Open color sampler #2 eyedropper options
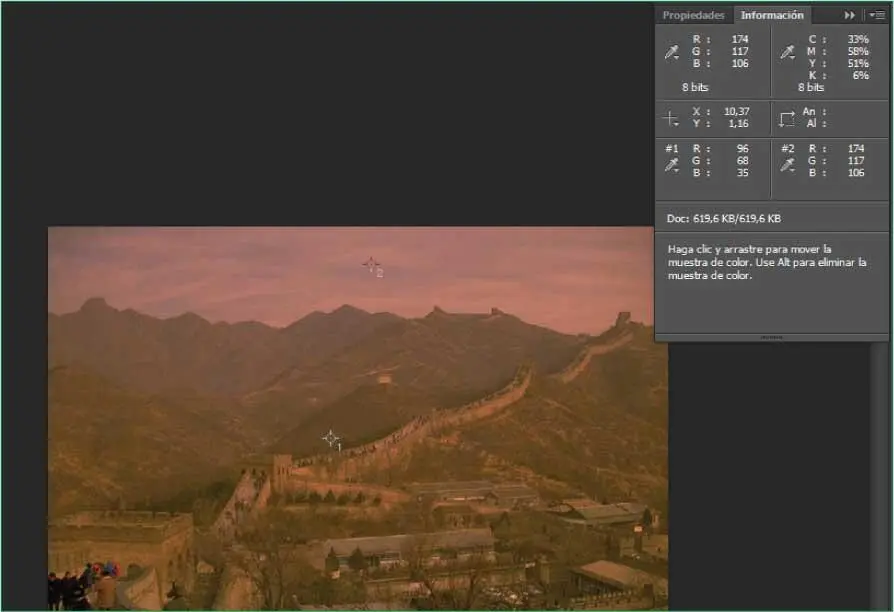Screen dimensions: 894x612 click(x=787, y=164)
